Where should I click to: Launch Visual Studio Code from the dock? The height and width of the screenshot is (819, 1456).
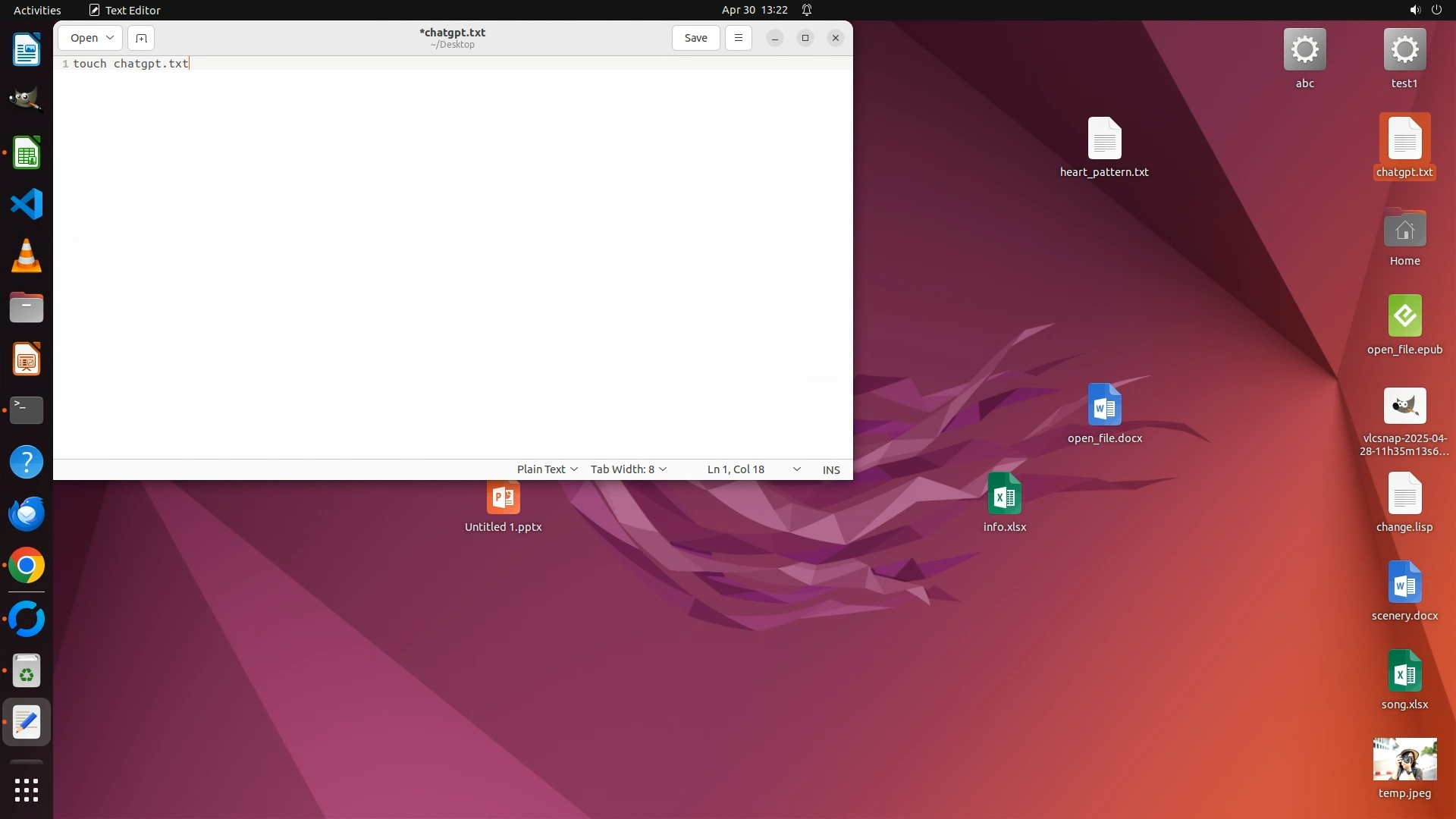coord(27,205)
